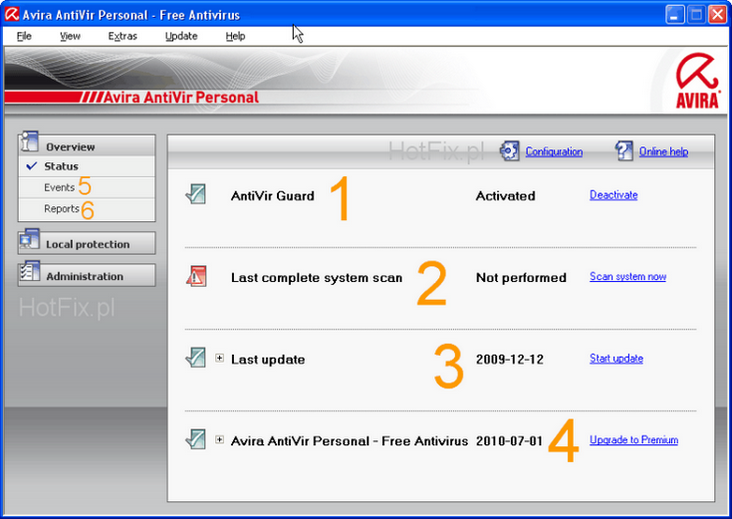The image size is (732, 519).
Task: Click the Start update link
Action: (616, 358)
